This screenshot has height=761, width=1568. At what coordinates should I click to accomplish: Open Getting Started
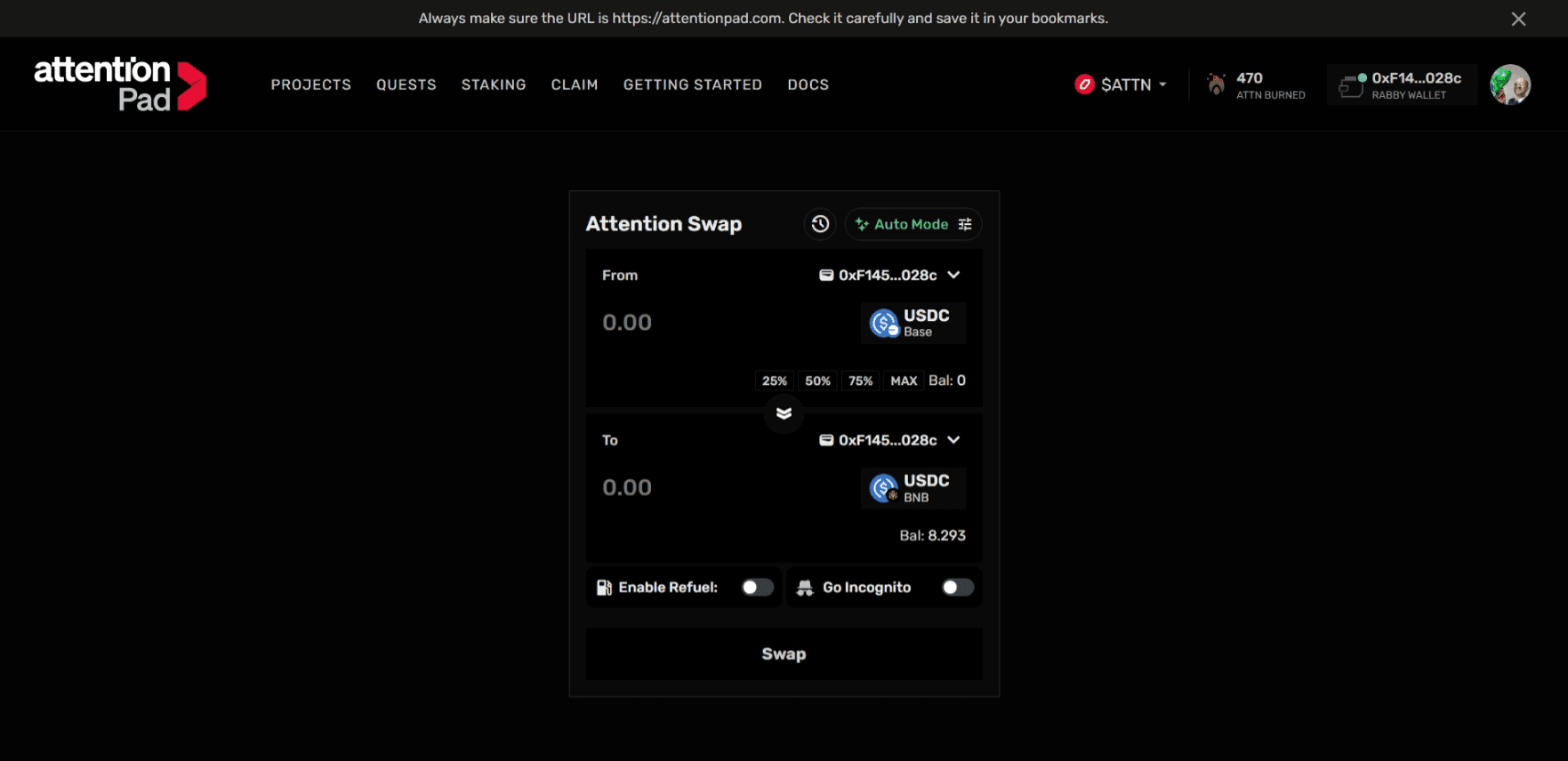point(693,84)
